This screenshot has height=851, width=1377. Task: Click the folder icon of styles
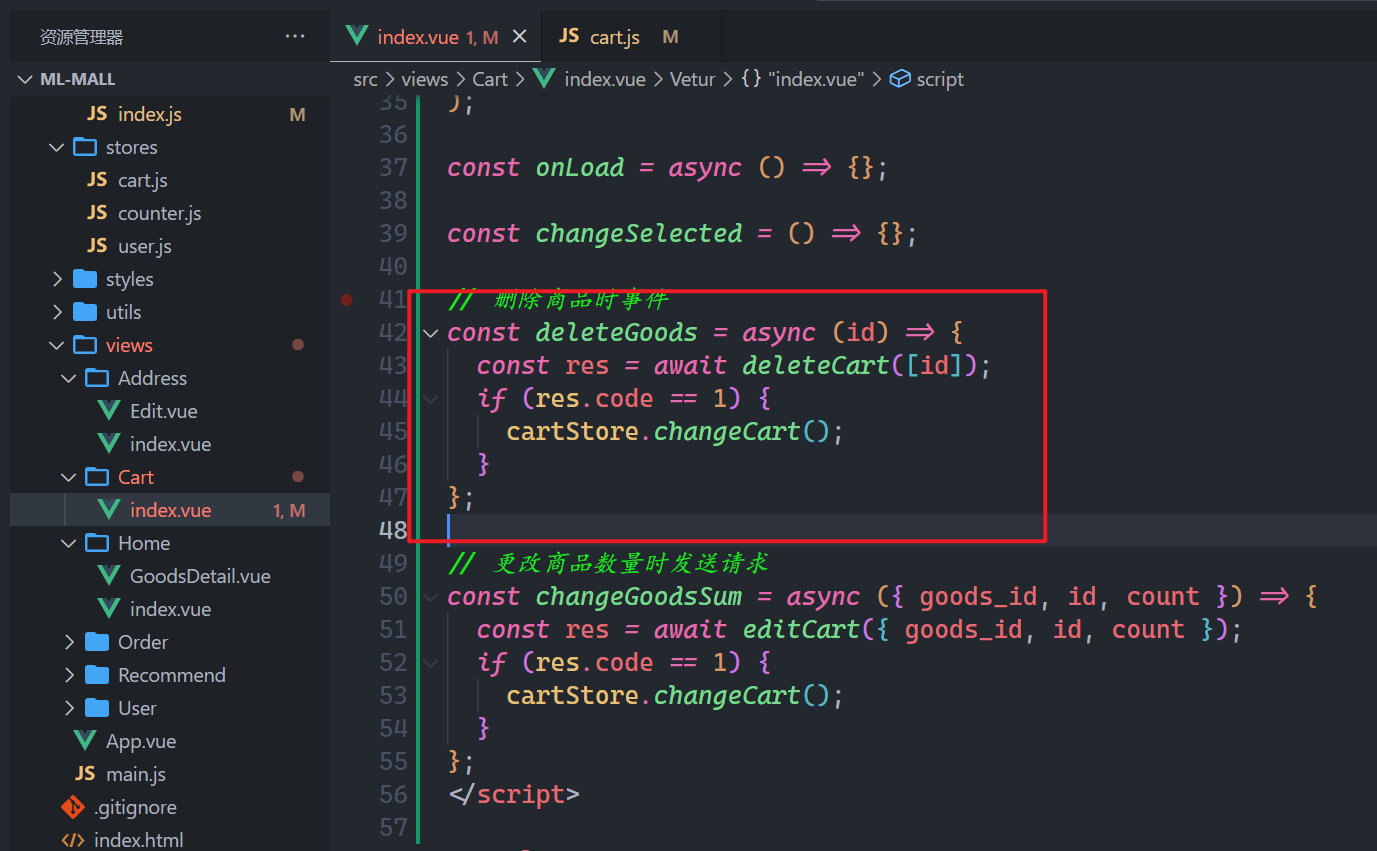click(x=85, y=279)
